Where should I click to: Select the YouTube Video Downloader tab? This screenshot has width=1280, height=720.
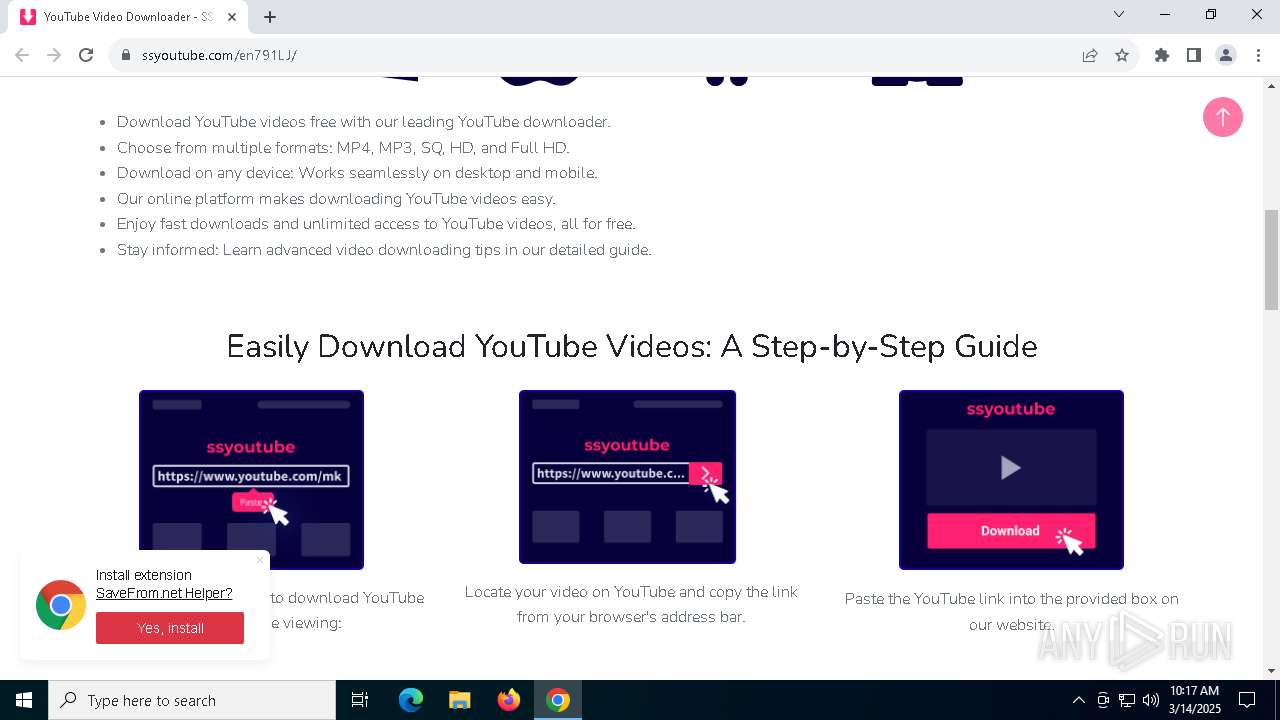point(128,17)
